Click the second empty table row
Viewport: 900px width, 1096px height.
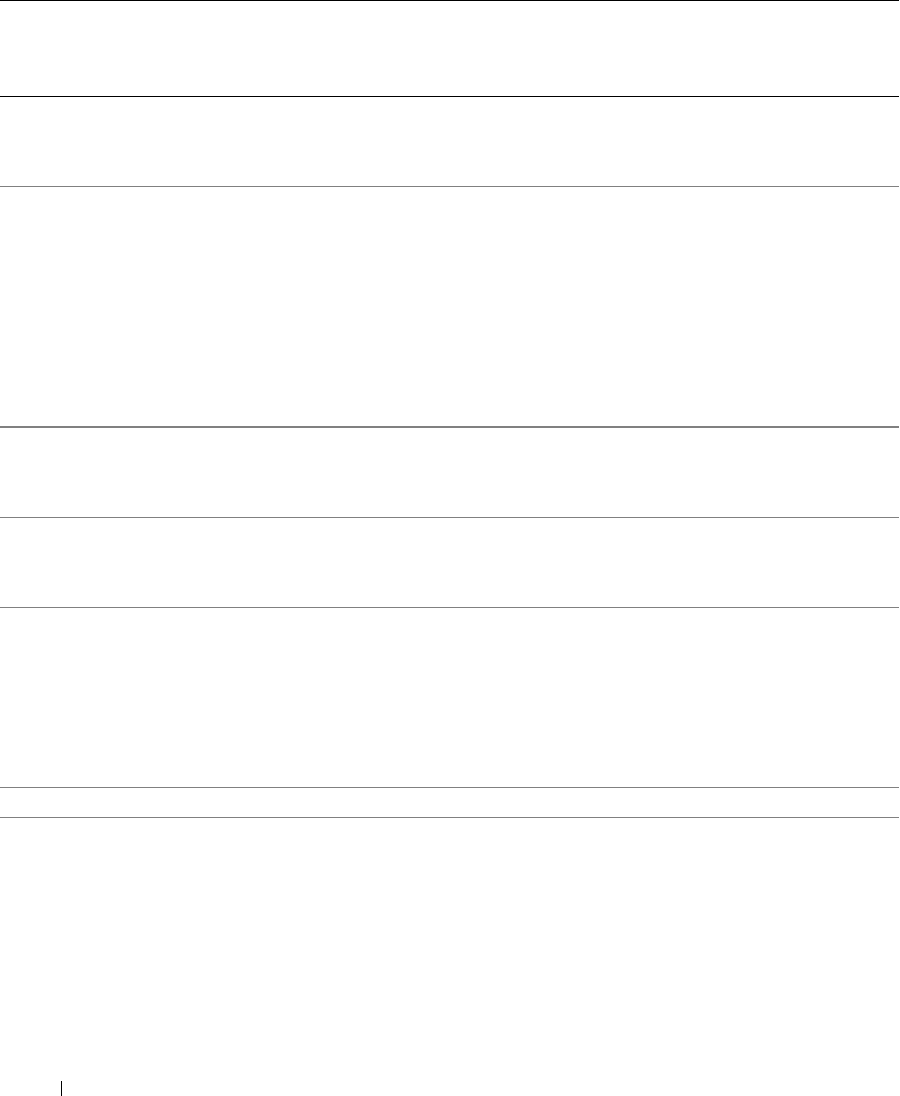[x=450, y=141]
